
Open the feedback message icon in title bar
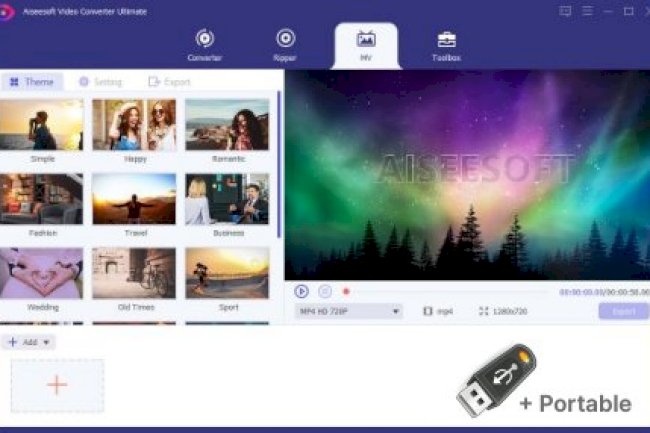[x=565, y=11]
